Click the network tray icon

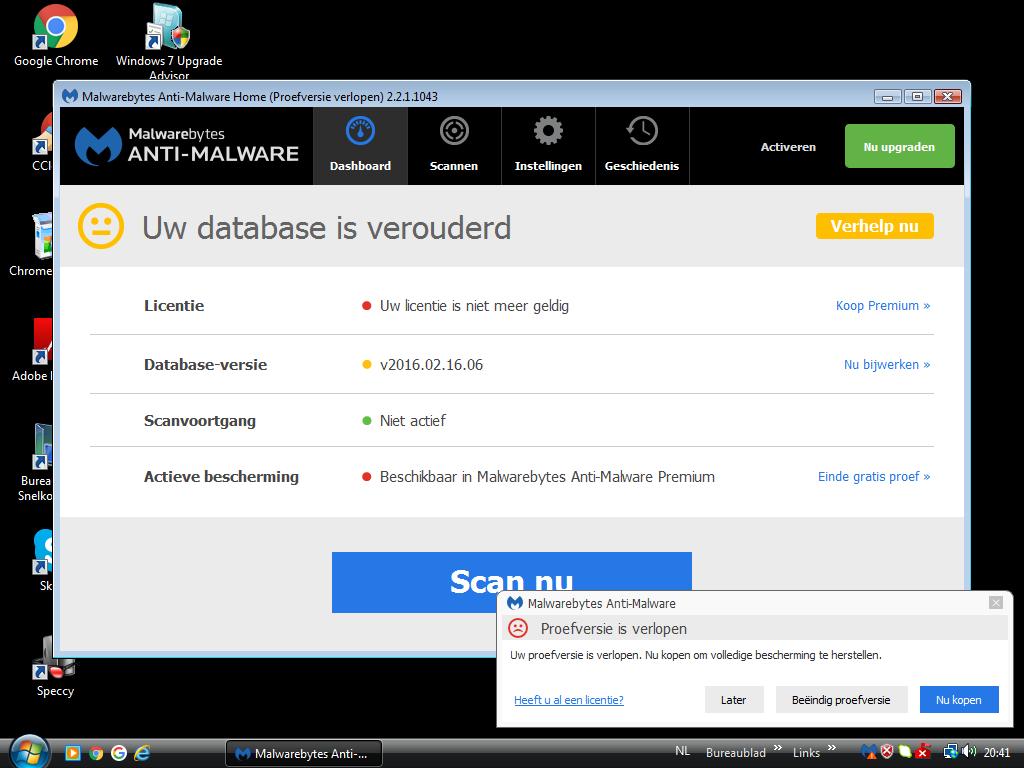tap(951, 752)
